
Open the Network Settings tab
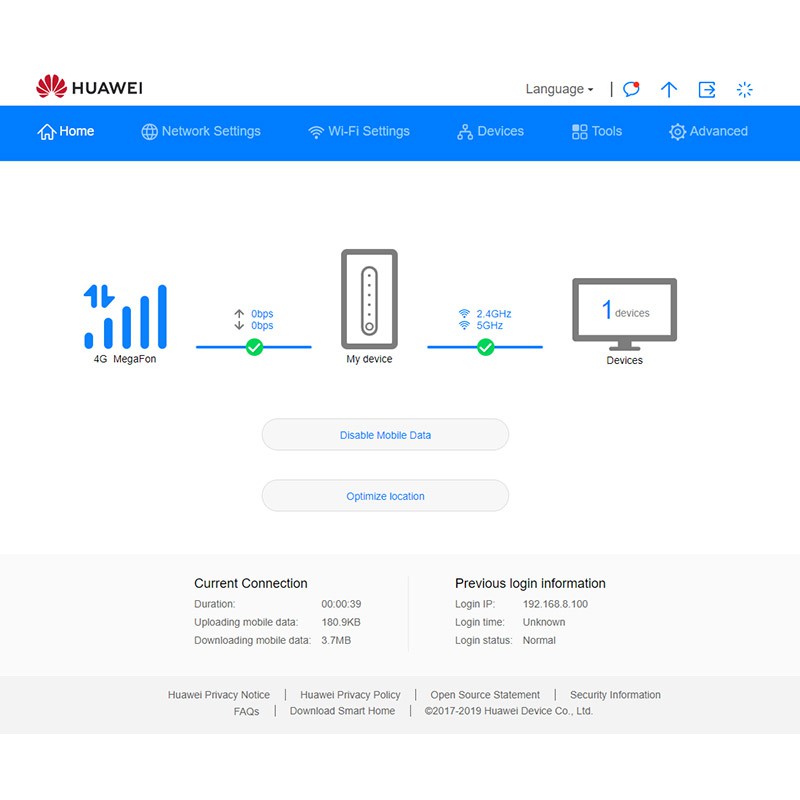click(x=200, y=131)
